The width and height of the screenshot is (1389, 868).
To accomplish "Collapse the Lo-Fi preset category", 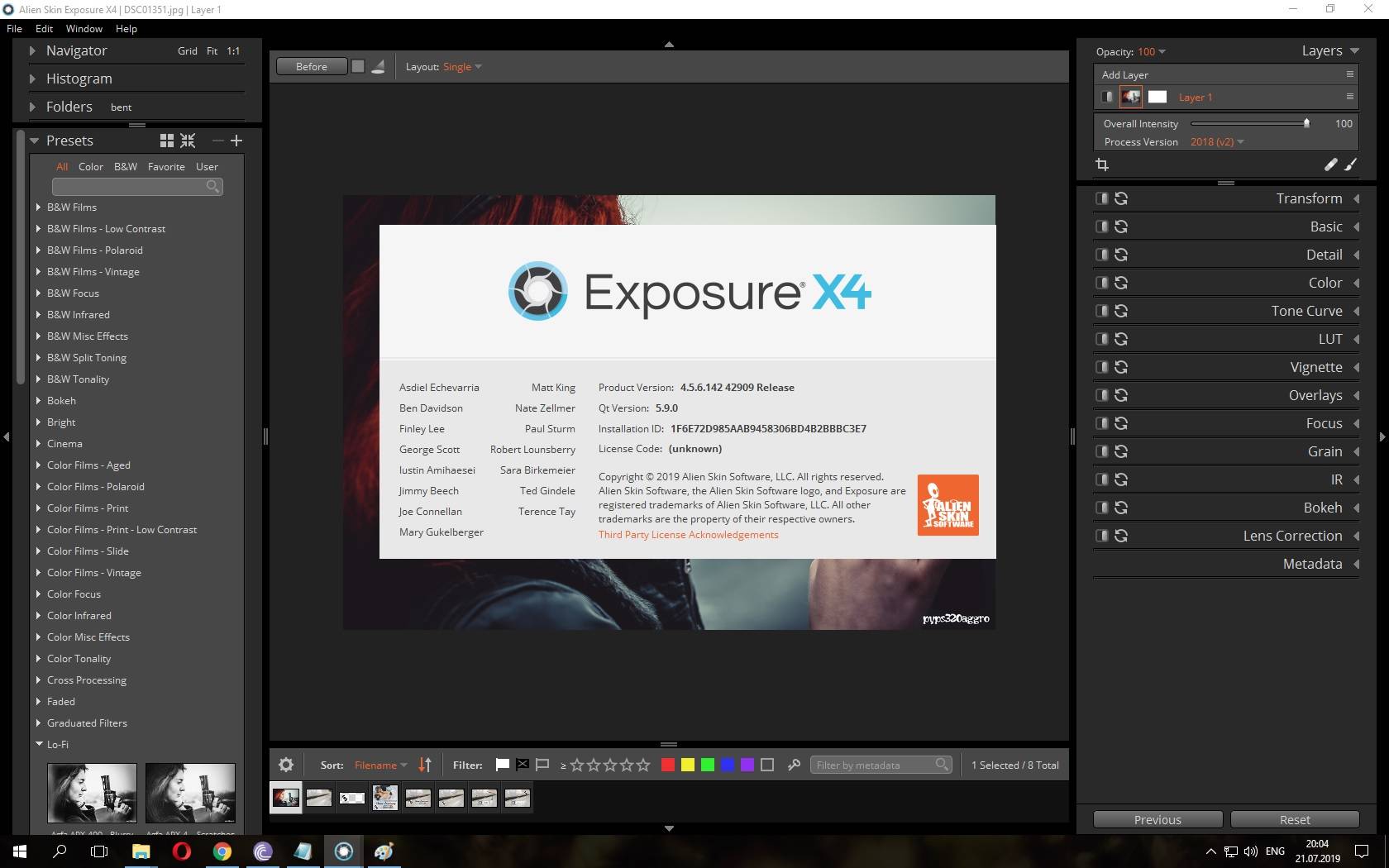I will click(39, 744).
